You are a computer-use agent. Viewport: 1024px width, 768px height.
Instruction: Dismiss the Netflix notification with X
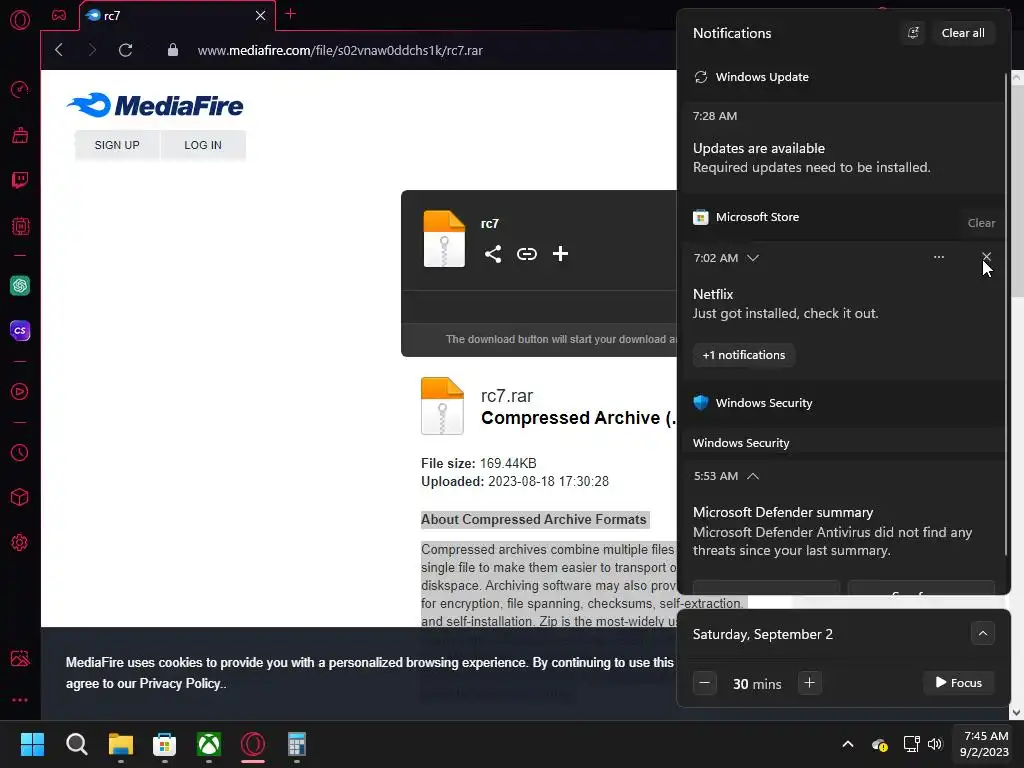pyautogui.click(x=986, y=257)
